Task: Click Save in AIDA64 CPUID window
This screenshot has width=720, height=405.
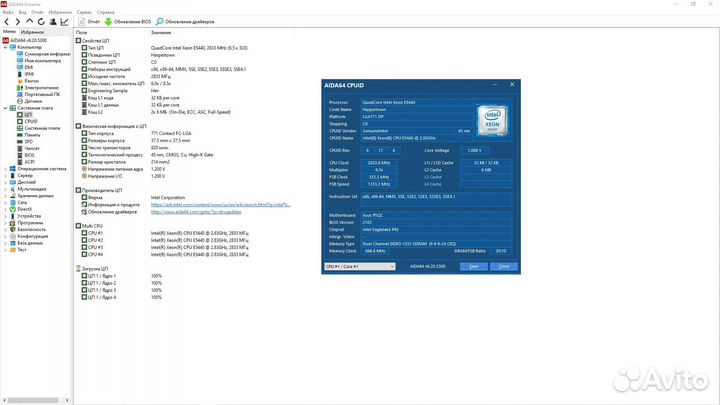Action: pos(474,266)
